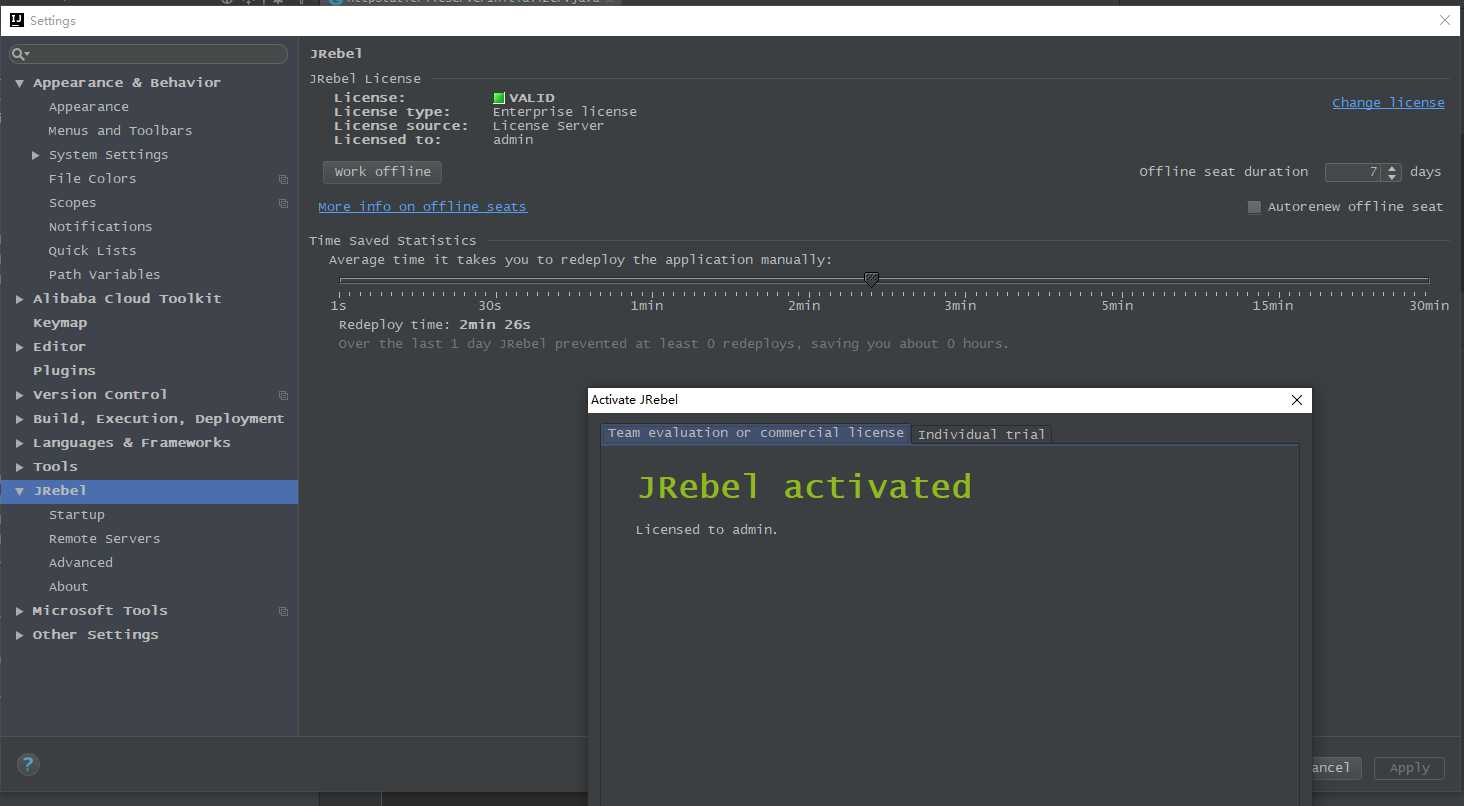Collapse the JRebel settings node
1464x806 pixels.
tap(19, 491)
